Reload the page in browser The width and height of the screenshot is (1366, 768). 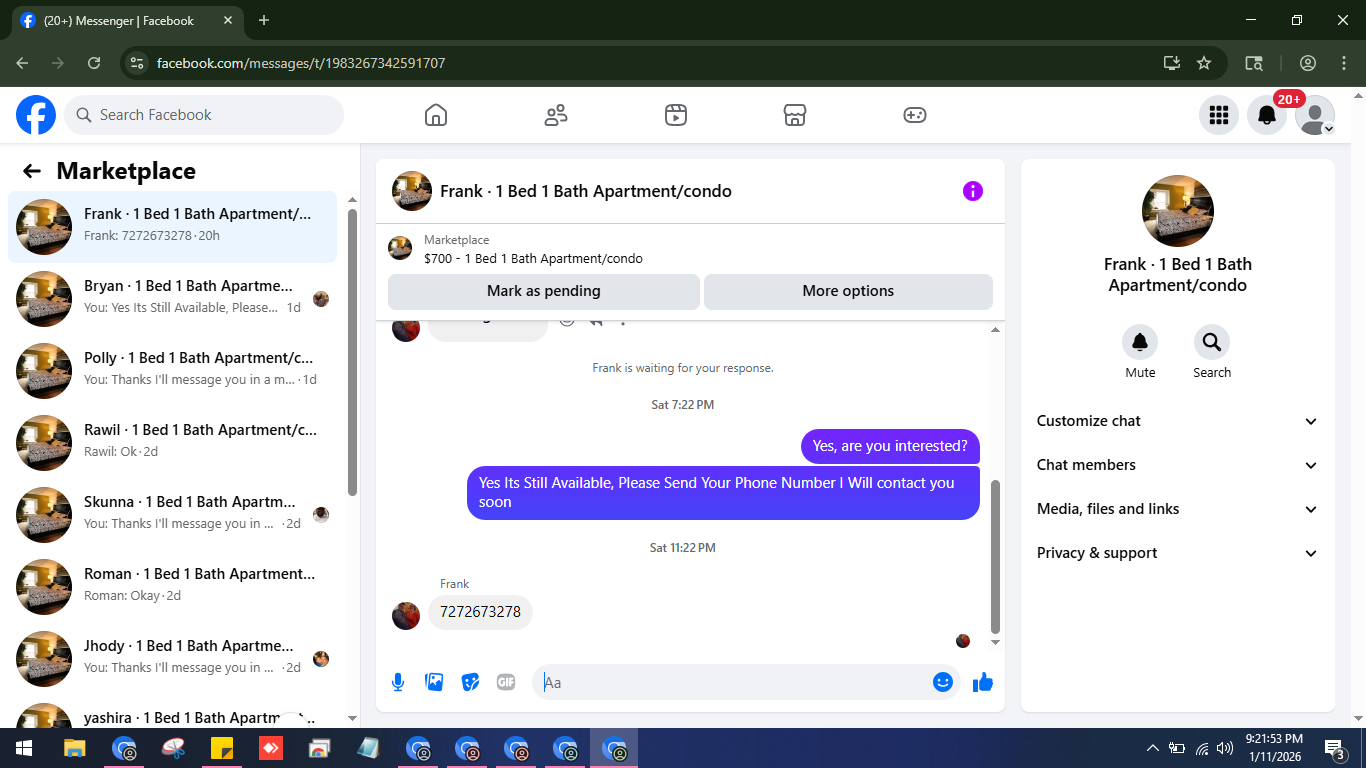tap(94, 63)
